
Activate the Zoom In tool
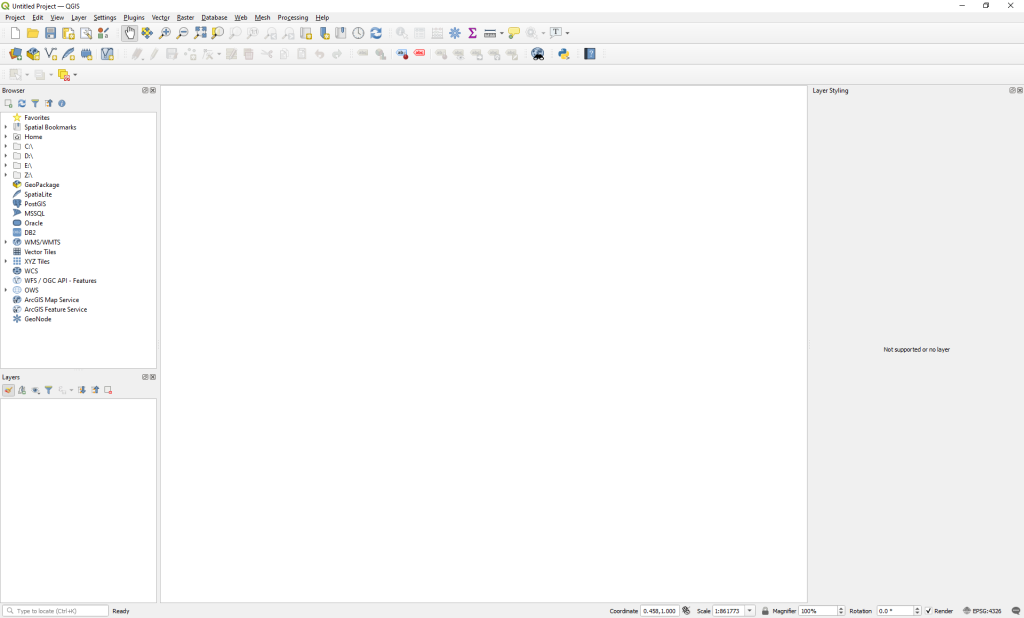click(165, 32)
